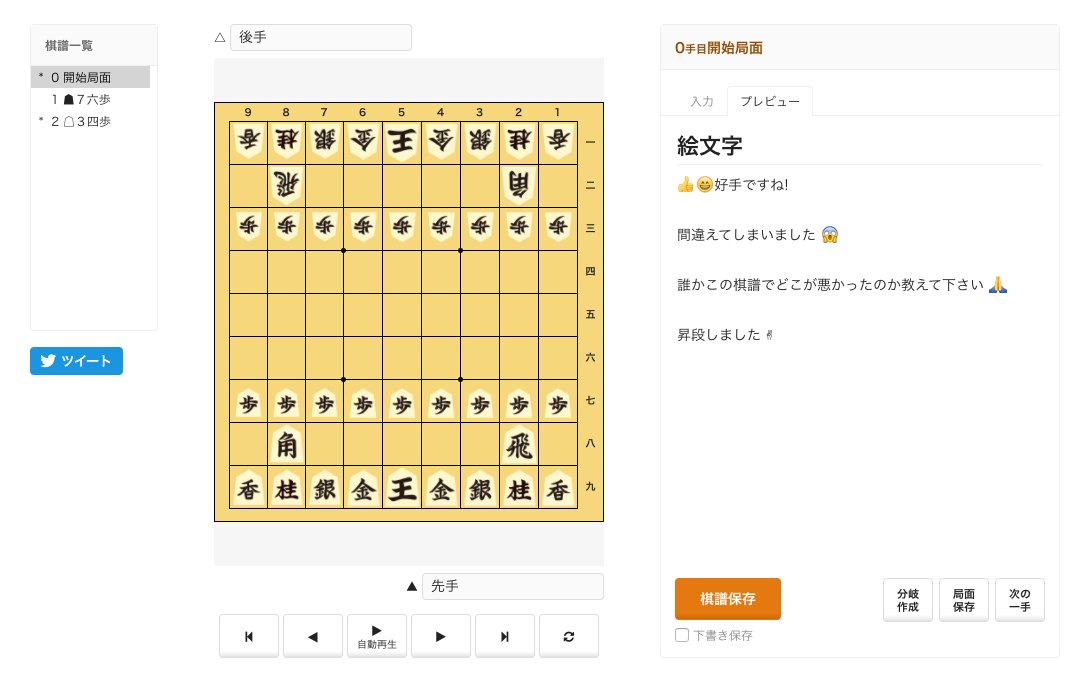This screenshot has height=690, width=1090.
Task: Click the 次の一手 button
Action: (1019, 599)
